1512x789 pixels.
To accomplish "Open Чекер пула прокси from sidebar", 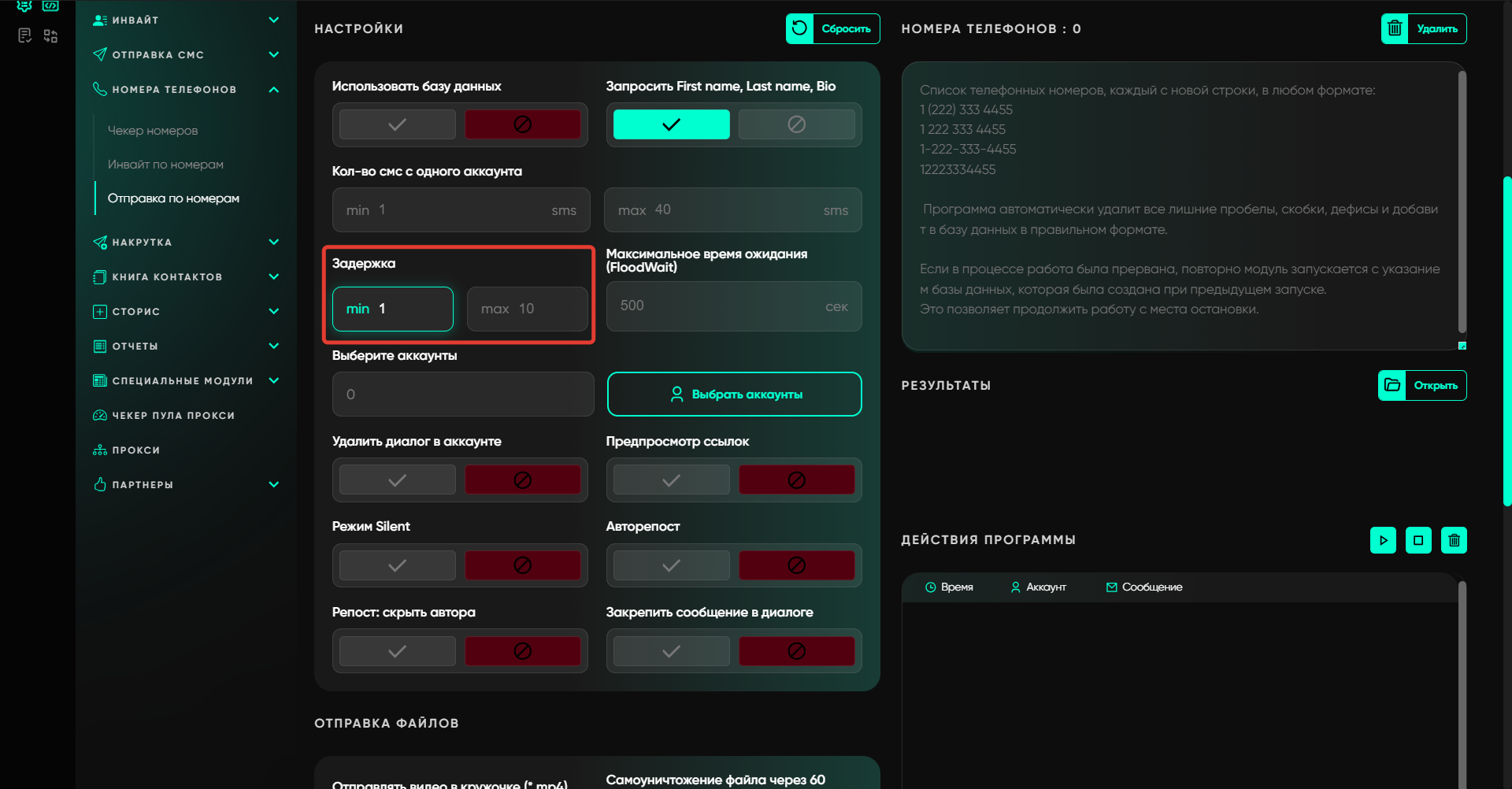I will pyautogui.click(x=173, y=416).
